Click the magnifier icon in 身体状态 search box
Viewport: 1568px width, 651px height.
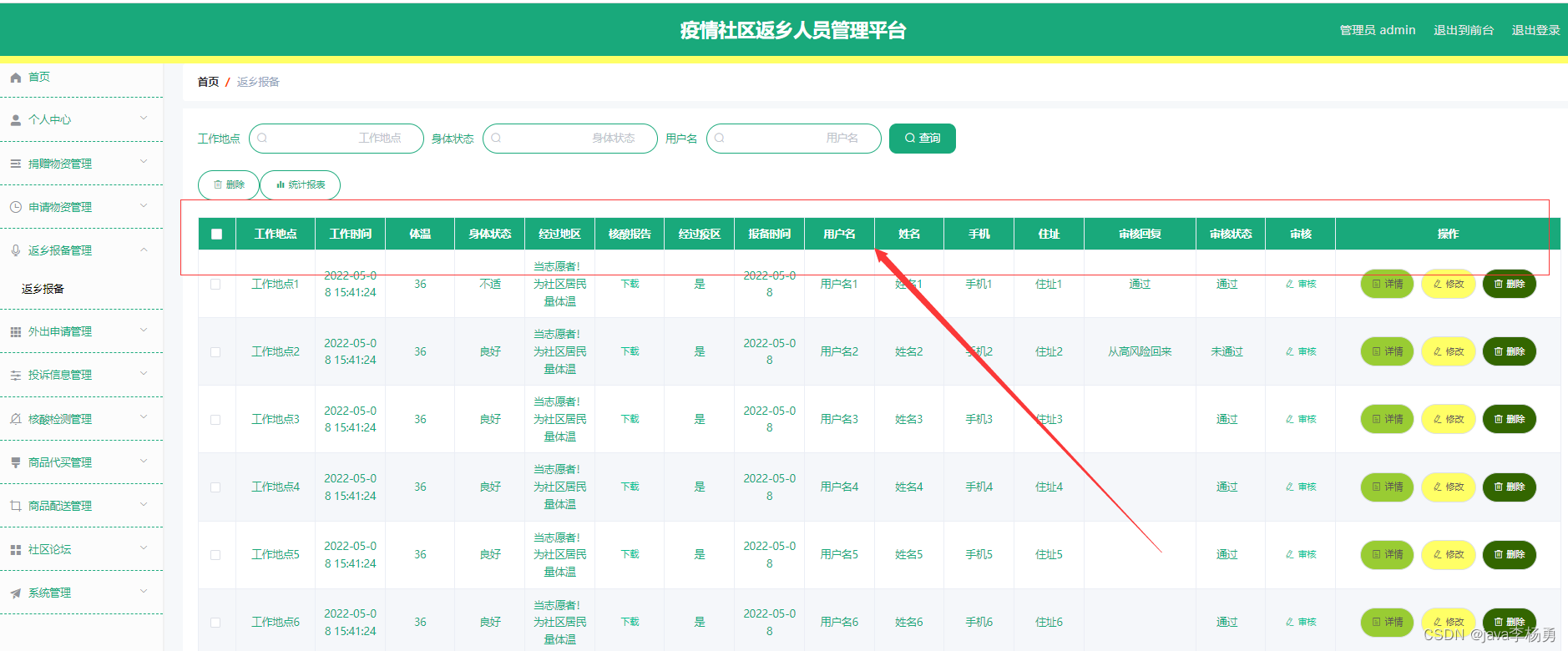tap(496, 139)
